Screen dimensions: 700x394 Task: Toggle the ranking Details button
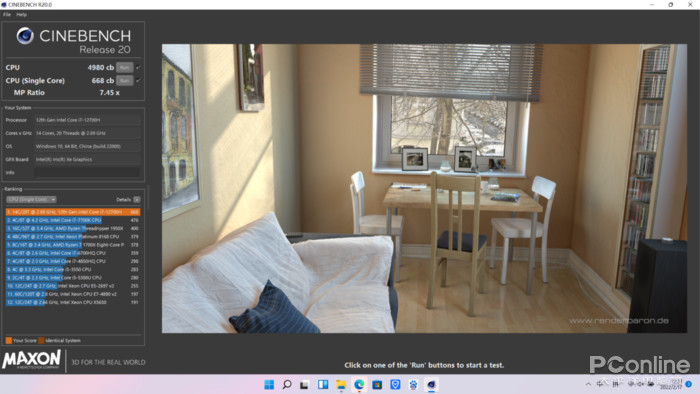pyautogui.click(x=137, y=199)
